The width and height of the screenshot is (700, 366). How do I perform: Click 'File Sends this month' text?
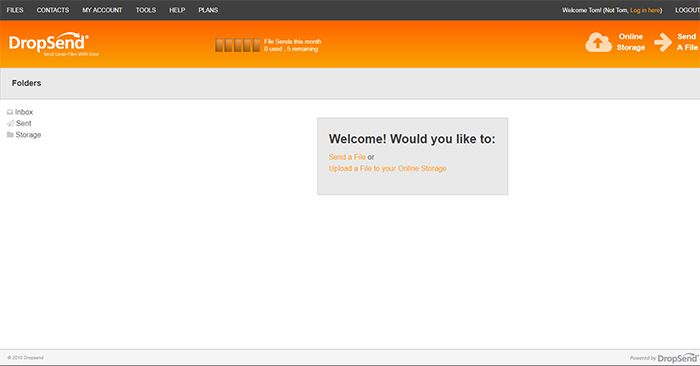coord(292,42)
